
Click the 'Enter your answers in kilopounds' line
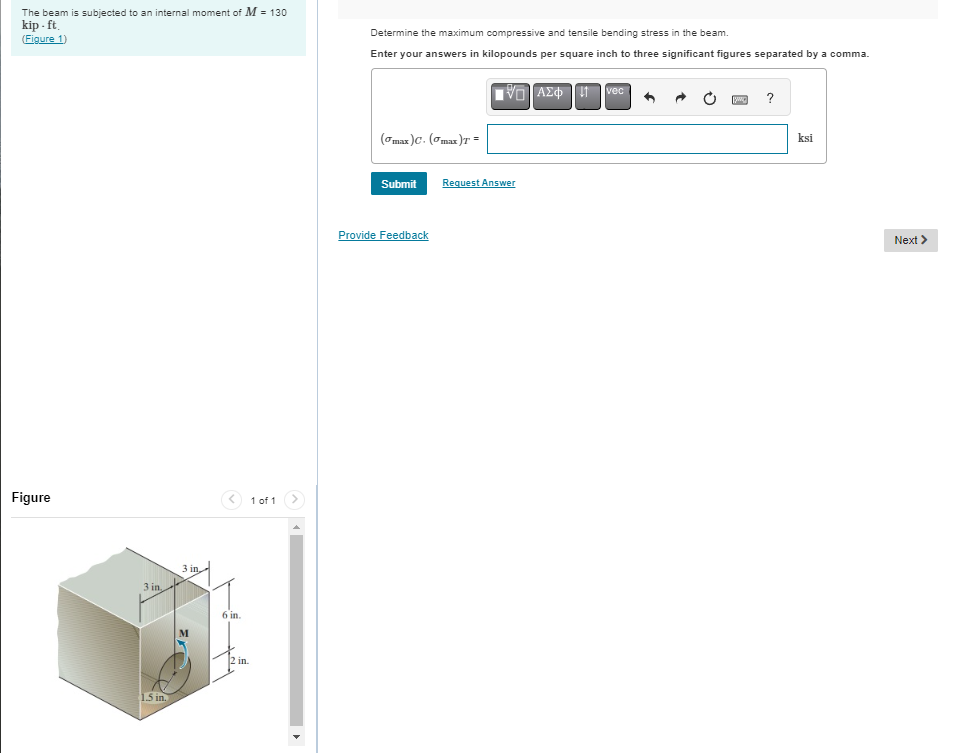619,54
